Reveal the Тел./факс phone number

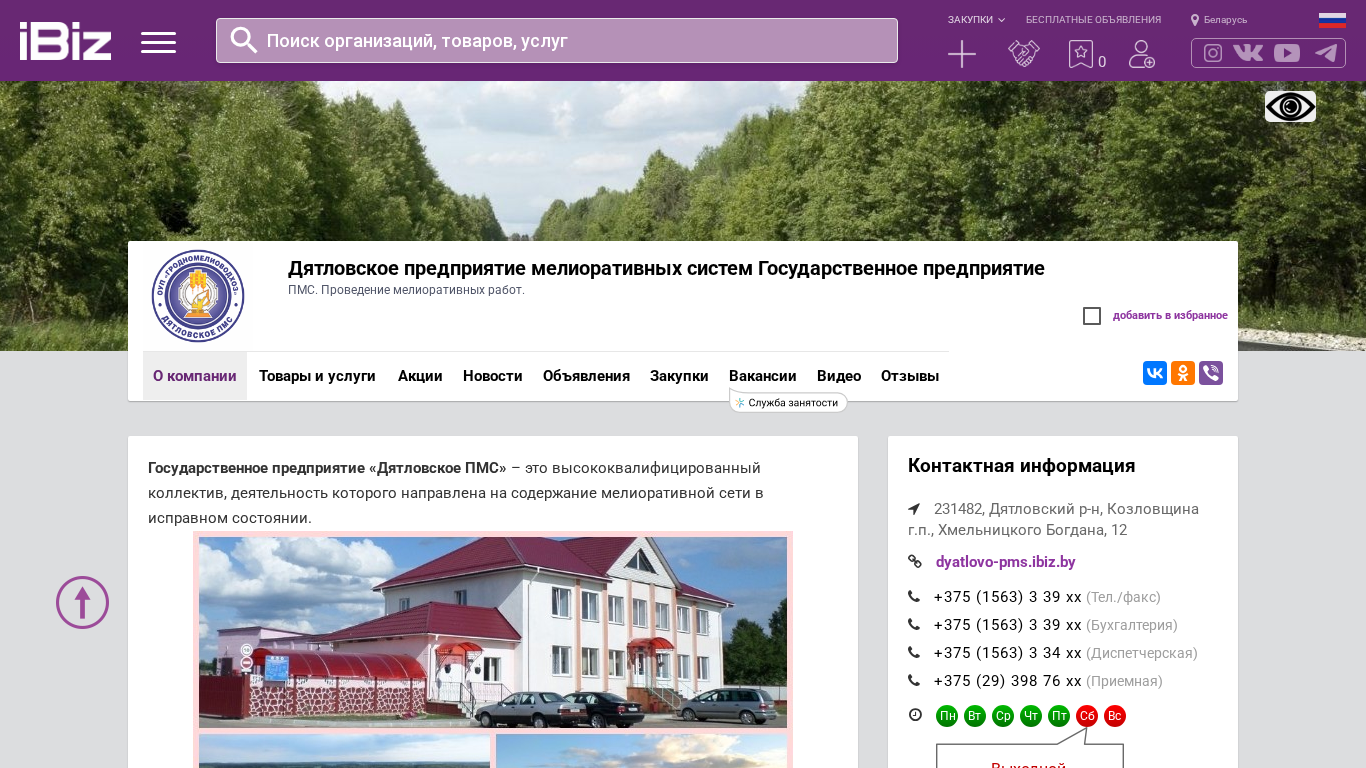coord(1008,597)
